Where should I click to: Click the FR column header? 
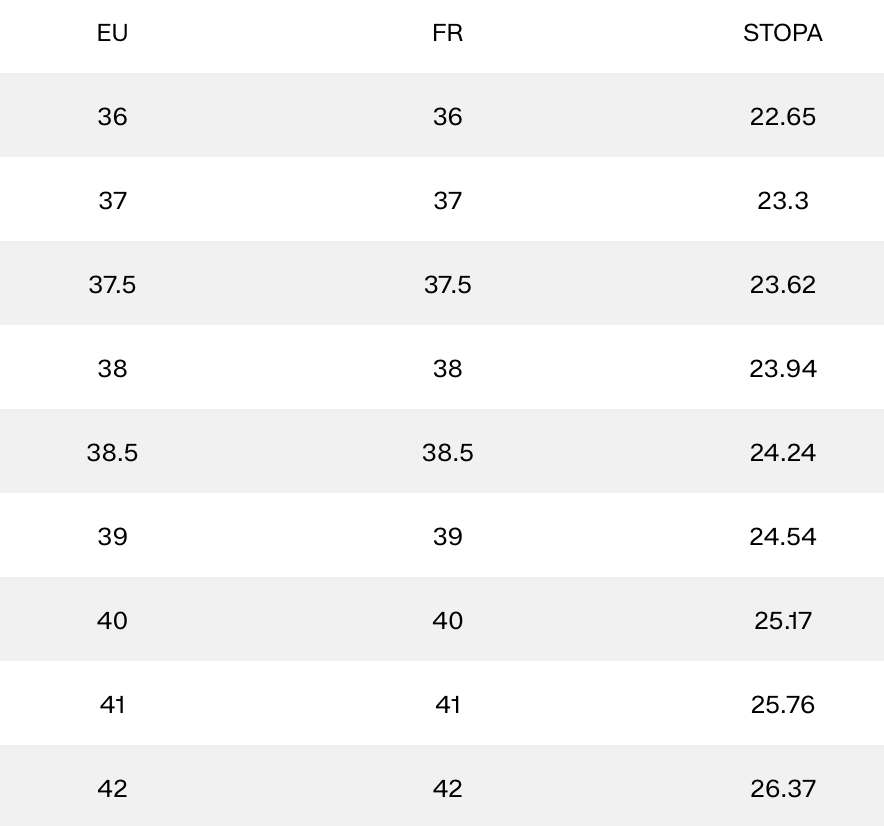447,33
